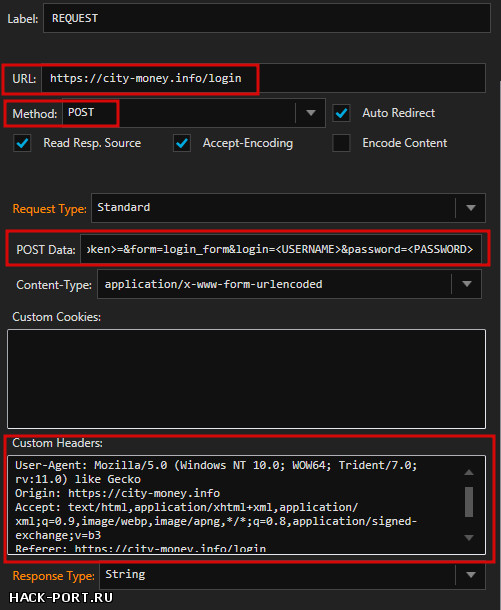Click the Request Type box showing Standard
501x610 pixels.
point(288,208)
